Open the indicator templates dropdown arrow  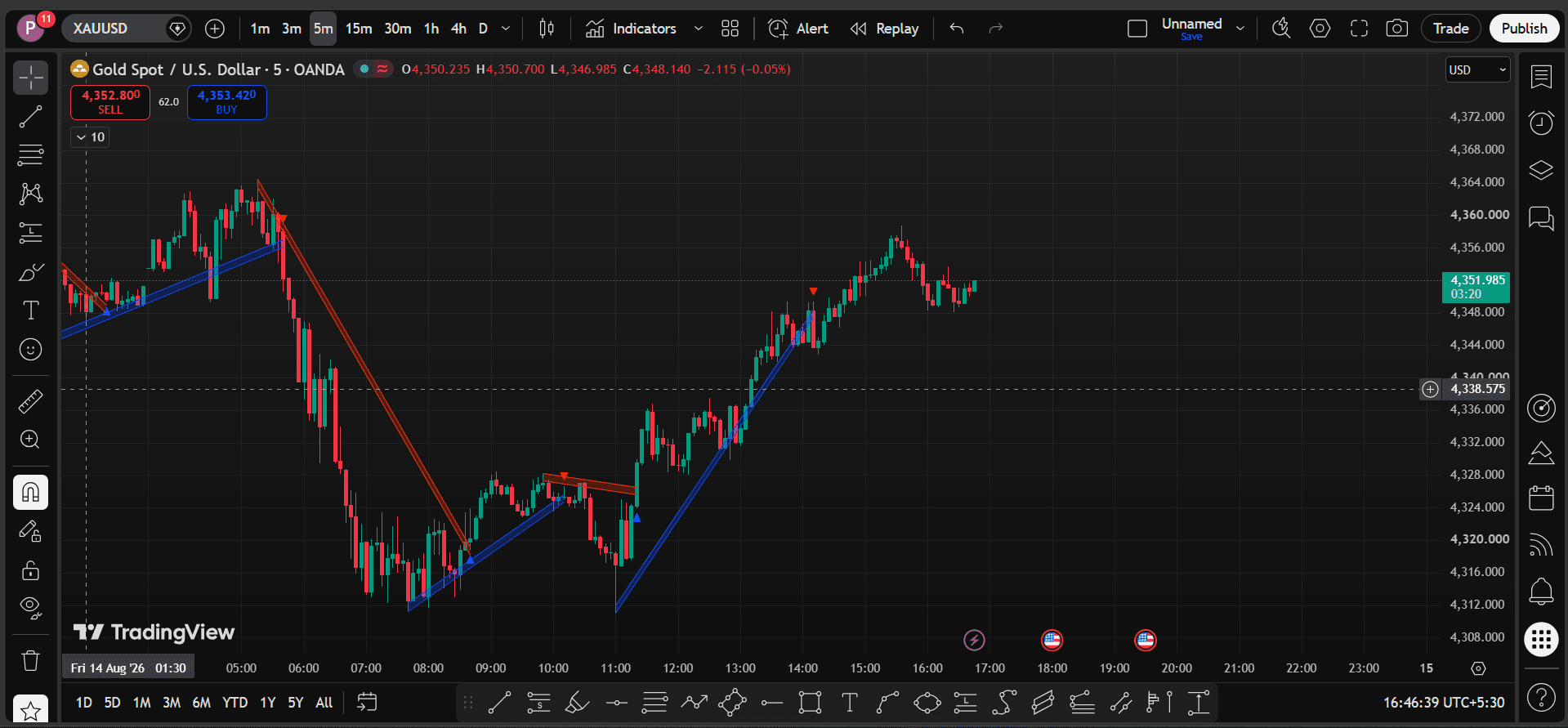pyautogui.click(x=699, y=29)
